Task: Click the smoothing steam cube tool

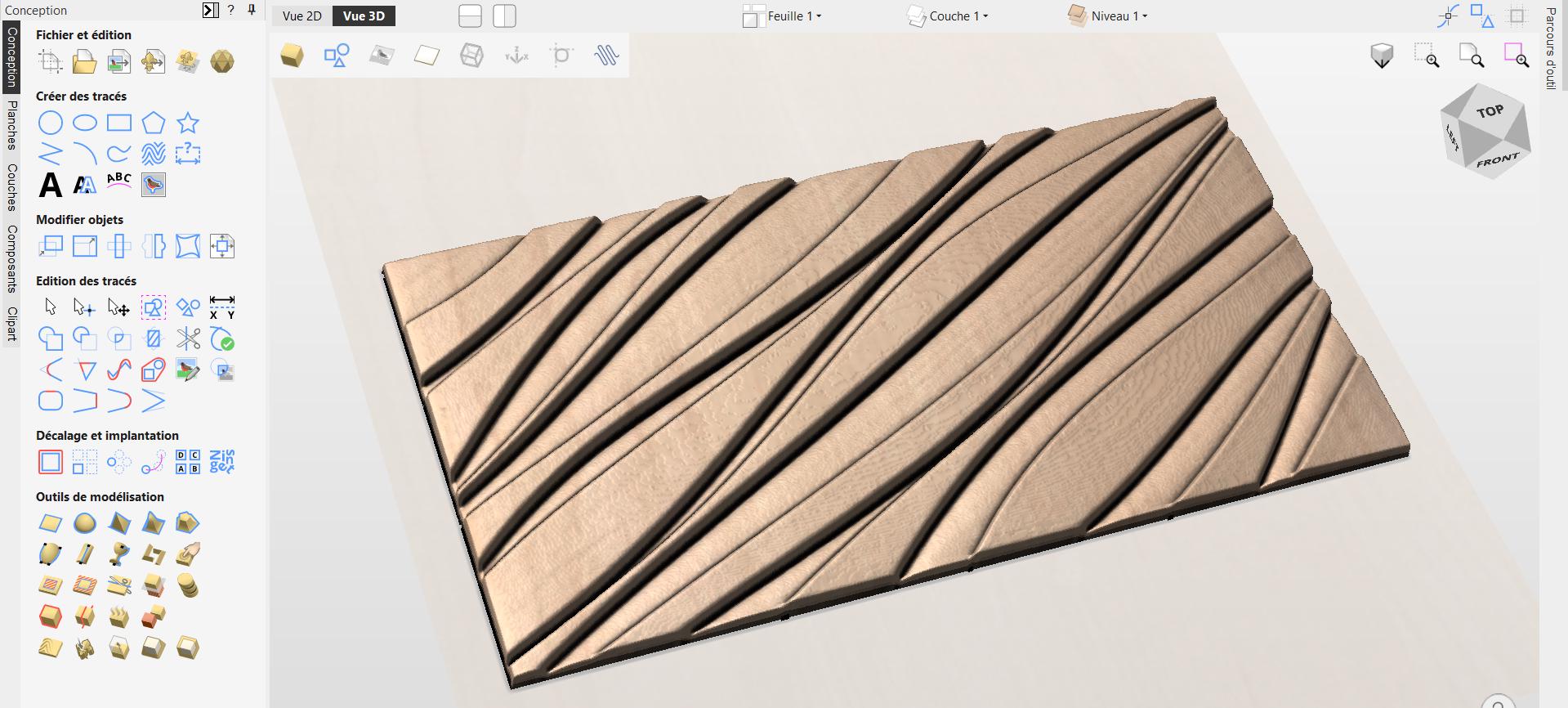Action: click(x=119, y=616)
